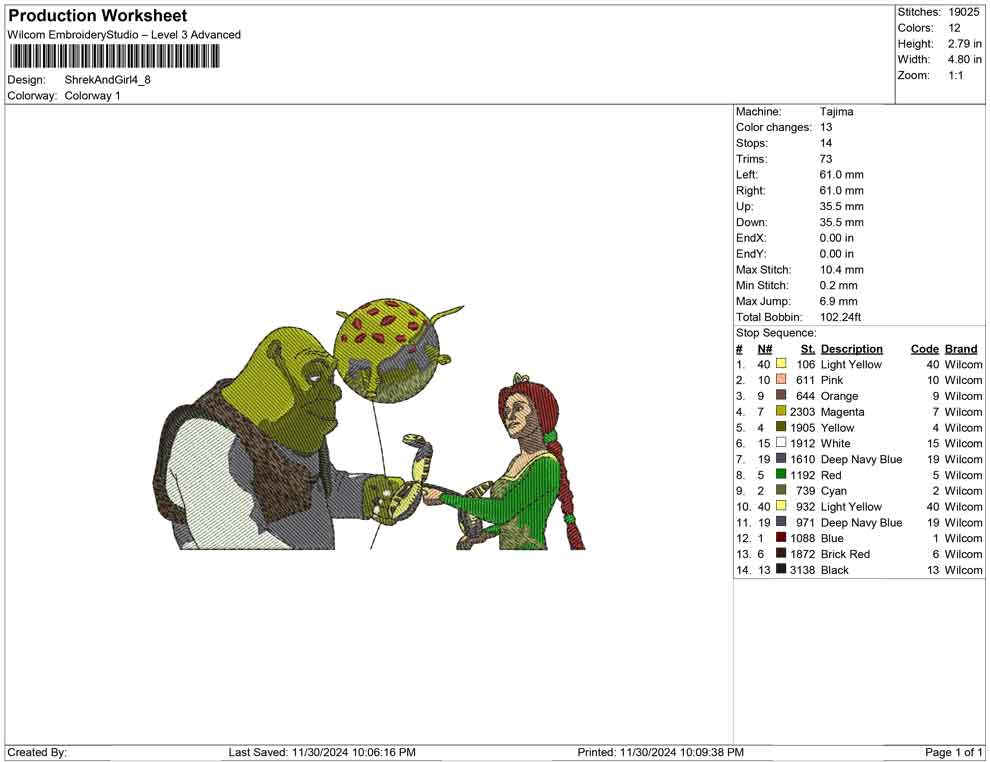Click the 'White' description in row 6

coord(835,443)
